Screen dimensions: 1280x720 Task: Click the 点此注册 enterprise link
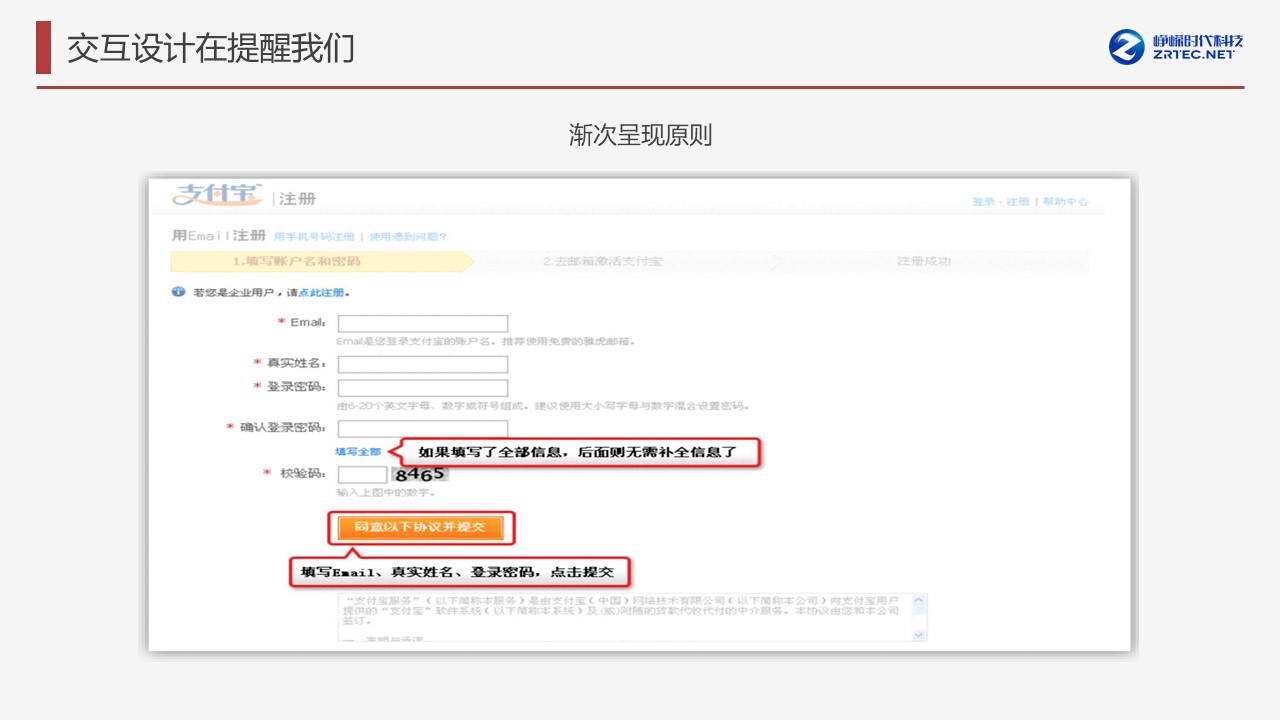coord(321,293)
